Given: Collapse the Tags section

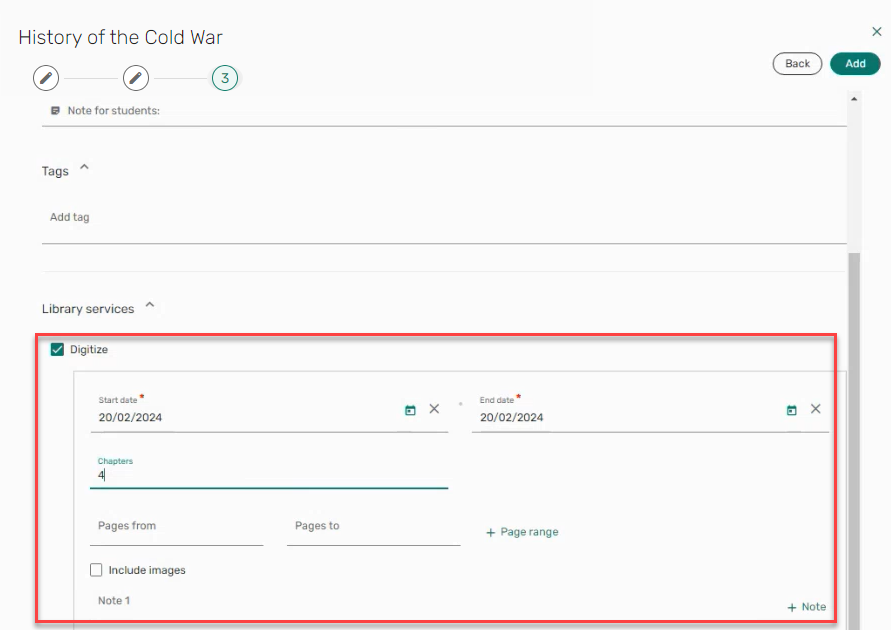Looking at the screenshot, I should pyautogui.click(x=85, y=168).
